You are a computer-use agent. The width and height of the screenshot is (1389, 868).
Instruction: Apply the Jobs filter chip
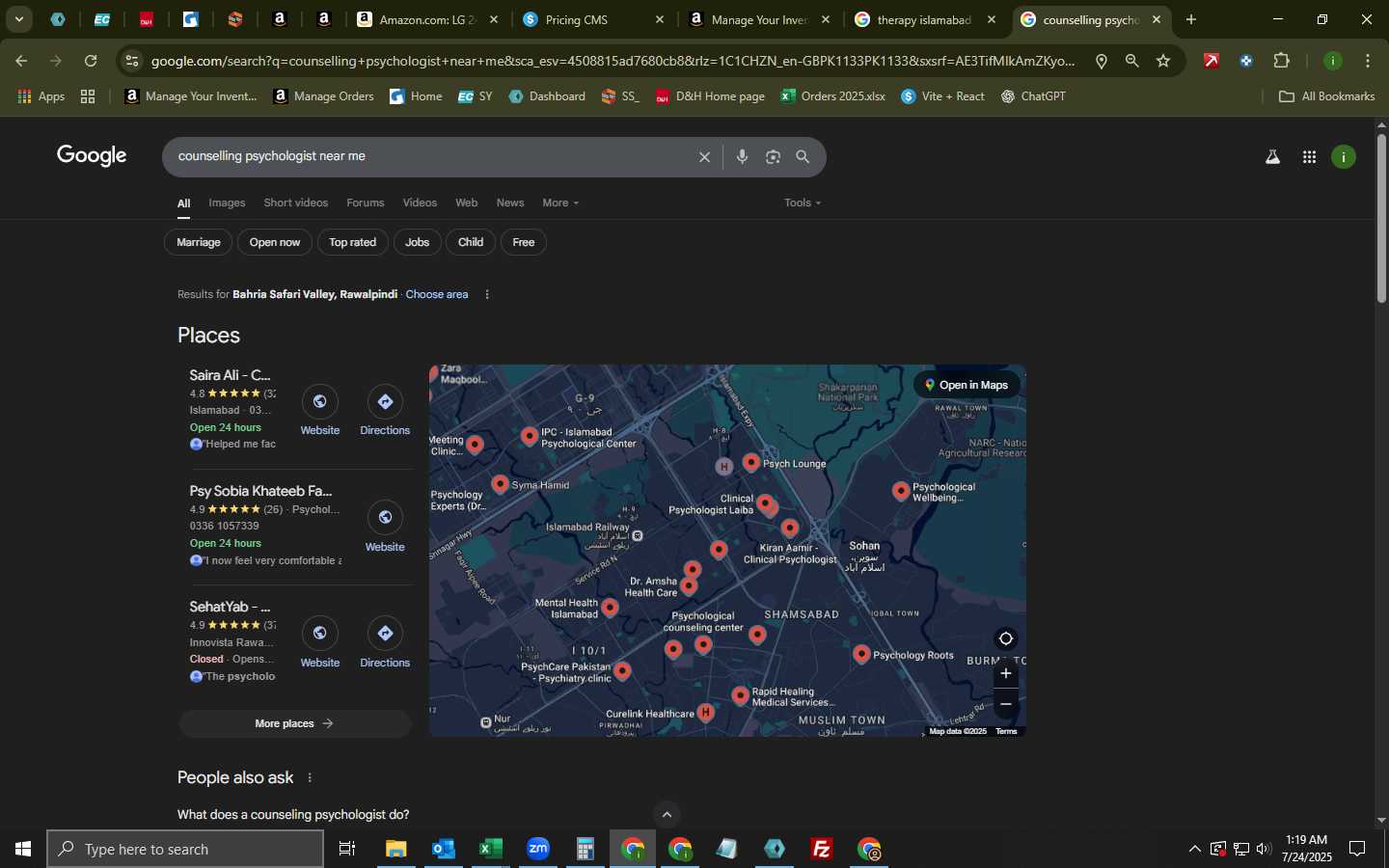(418, 242)
